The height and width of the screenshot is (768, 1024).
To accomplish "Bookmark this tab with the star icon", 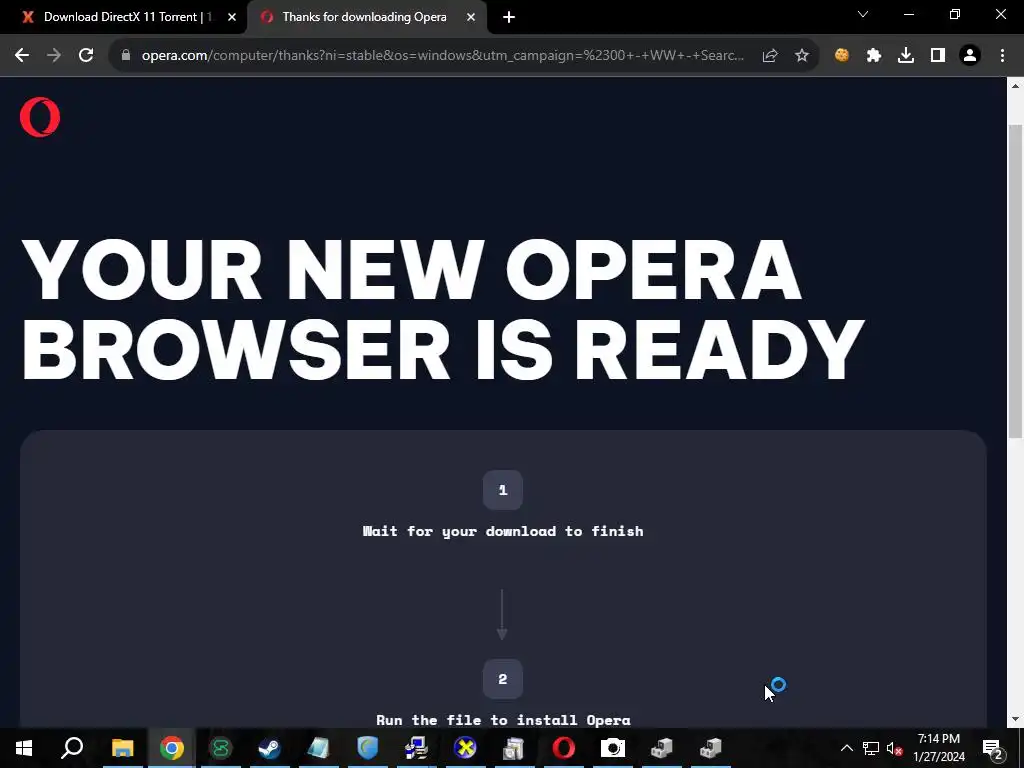I will [802, 56].
